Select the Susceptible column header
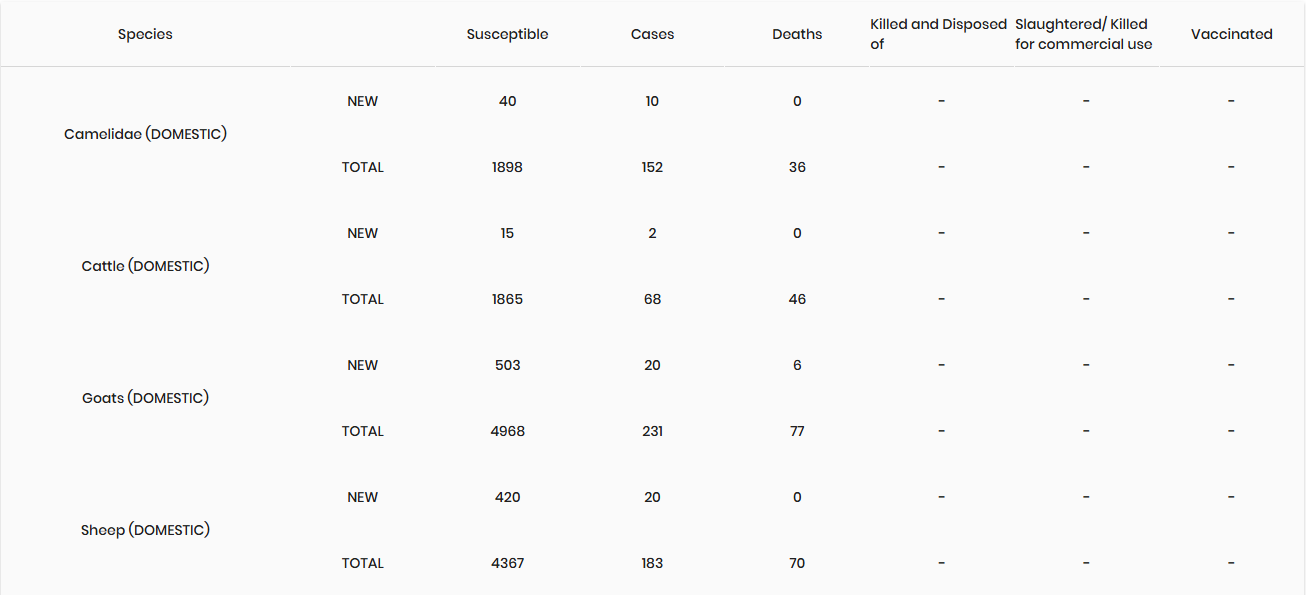 pyautogui.click(x=507, y=34)
